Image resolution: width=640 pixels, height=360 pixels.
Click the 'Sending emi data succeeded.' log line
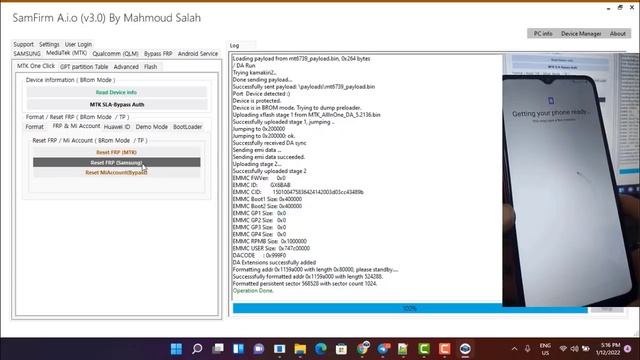[269, 157]
